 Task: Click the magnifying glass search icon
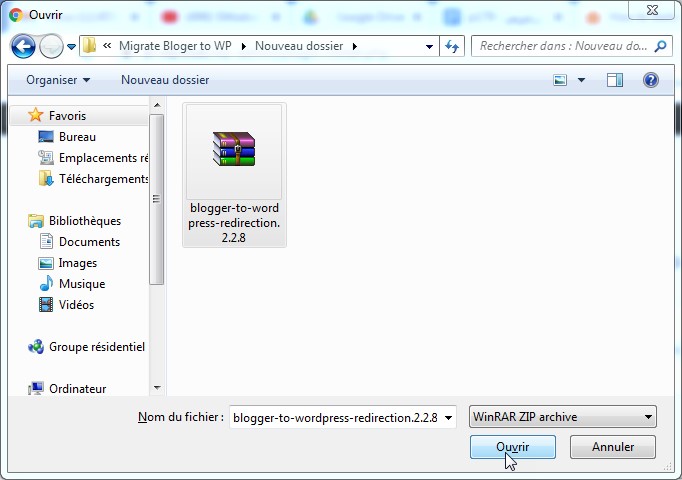click(660, 46)
